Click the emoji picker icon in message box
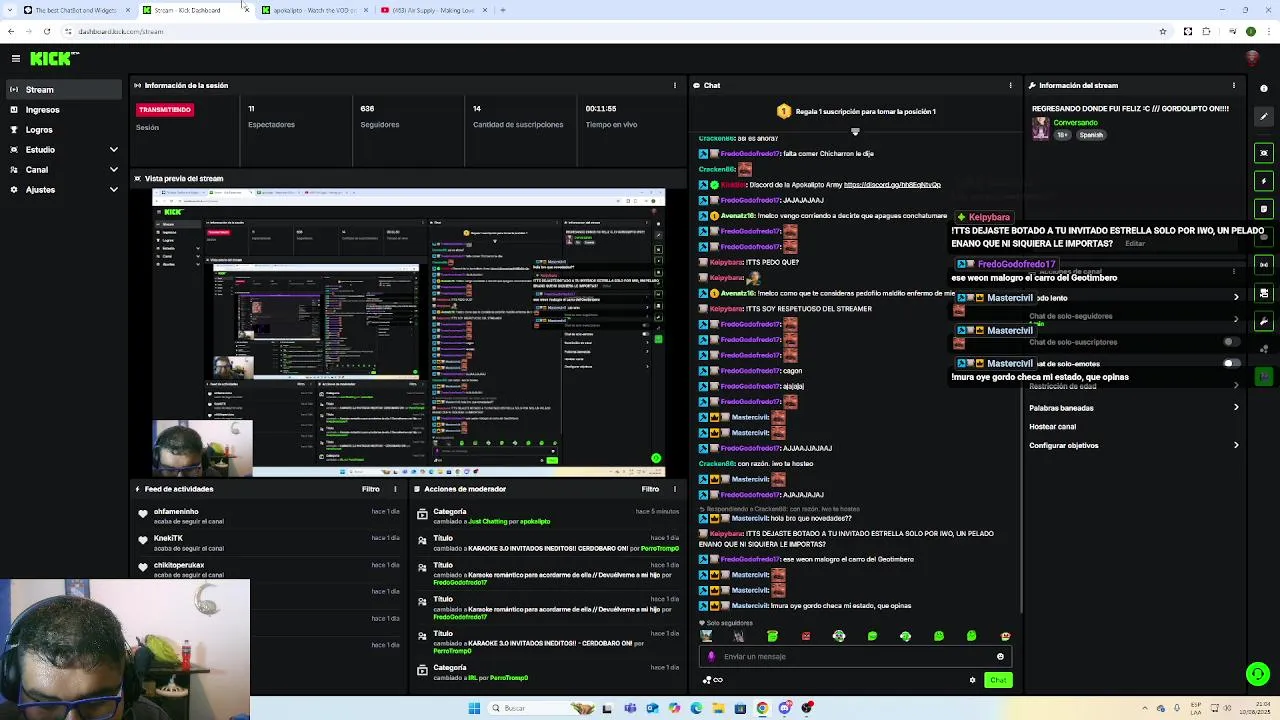The image size is (1280, 720). click(x=1000, y=657)
